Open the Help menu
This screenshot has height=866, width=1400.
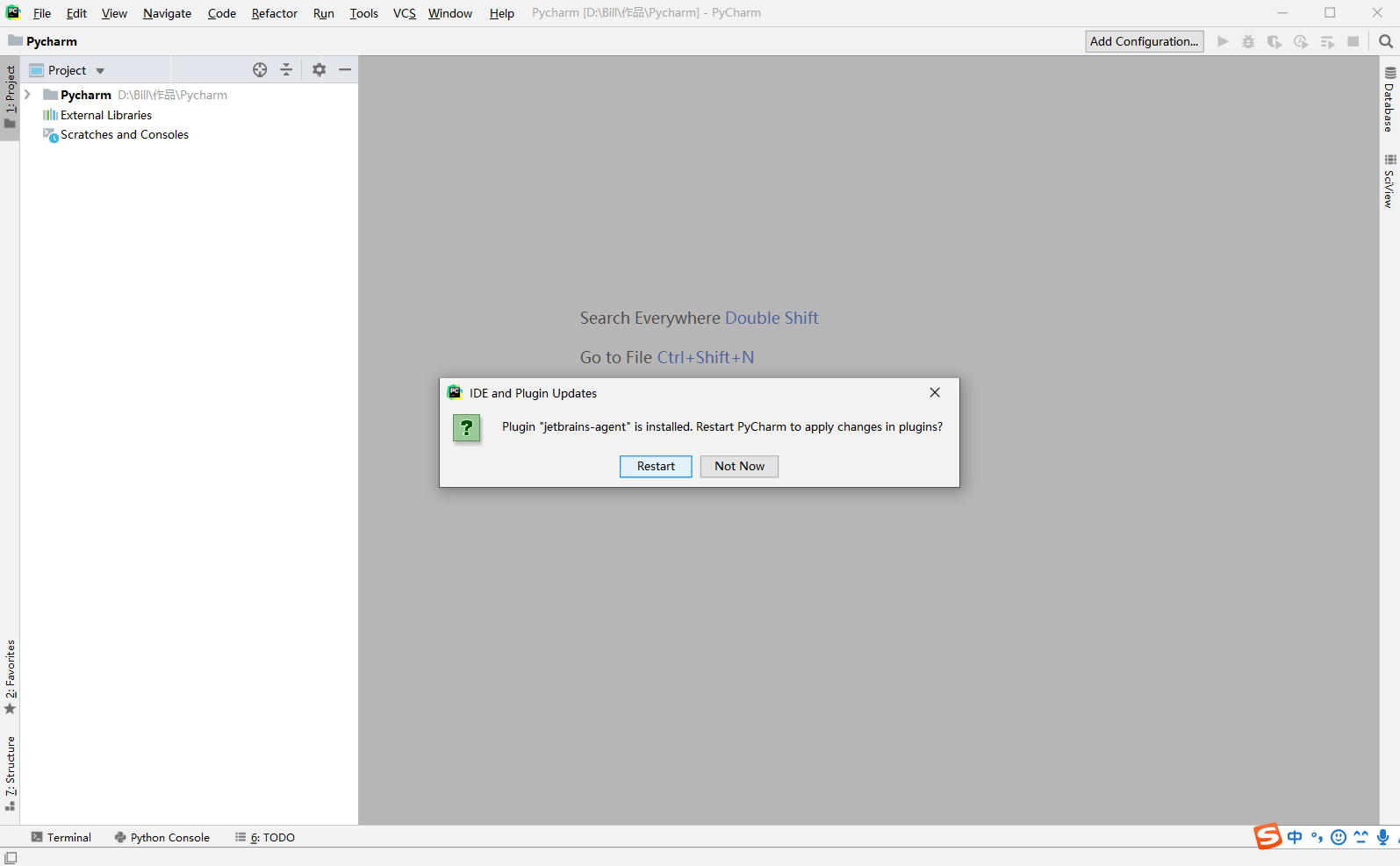coord(502,13)
